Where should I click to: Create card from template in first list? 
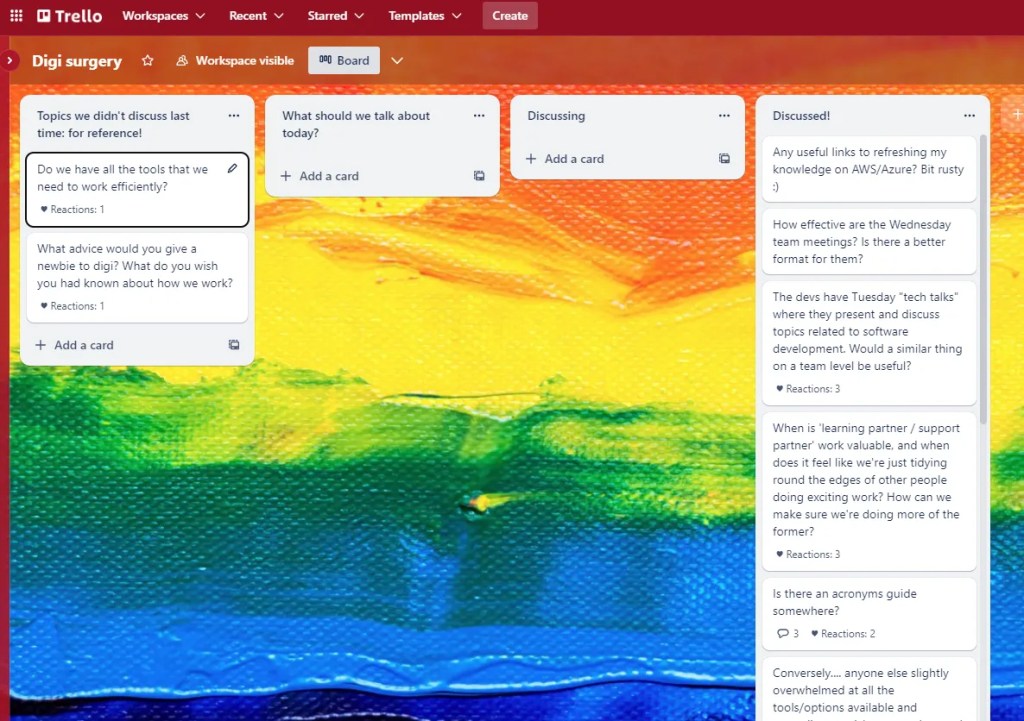(x=234, y=345)
